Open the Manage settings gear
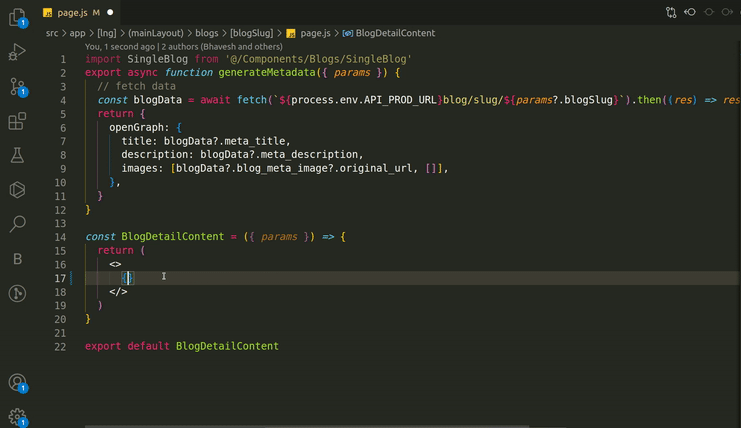Image resolution: width=741 pixels, height=428 pixels. point(17,416)
